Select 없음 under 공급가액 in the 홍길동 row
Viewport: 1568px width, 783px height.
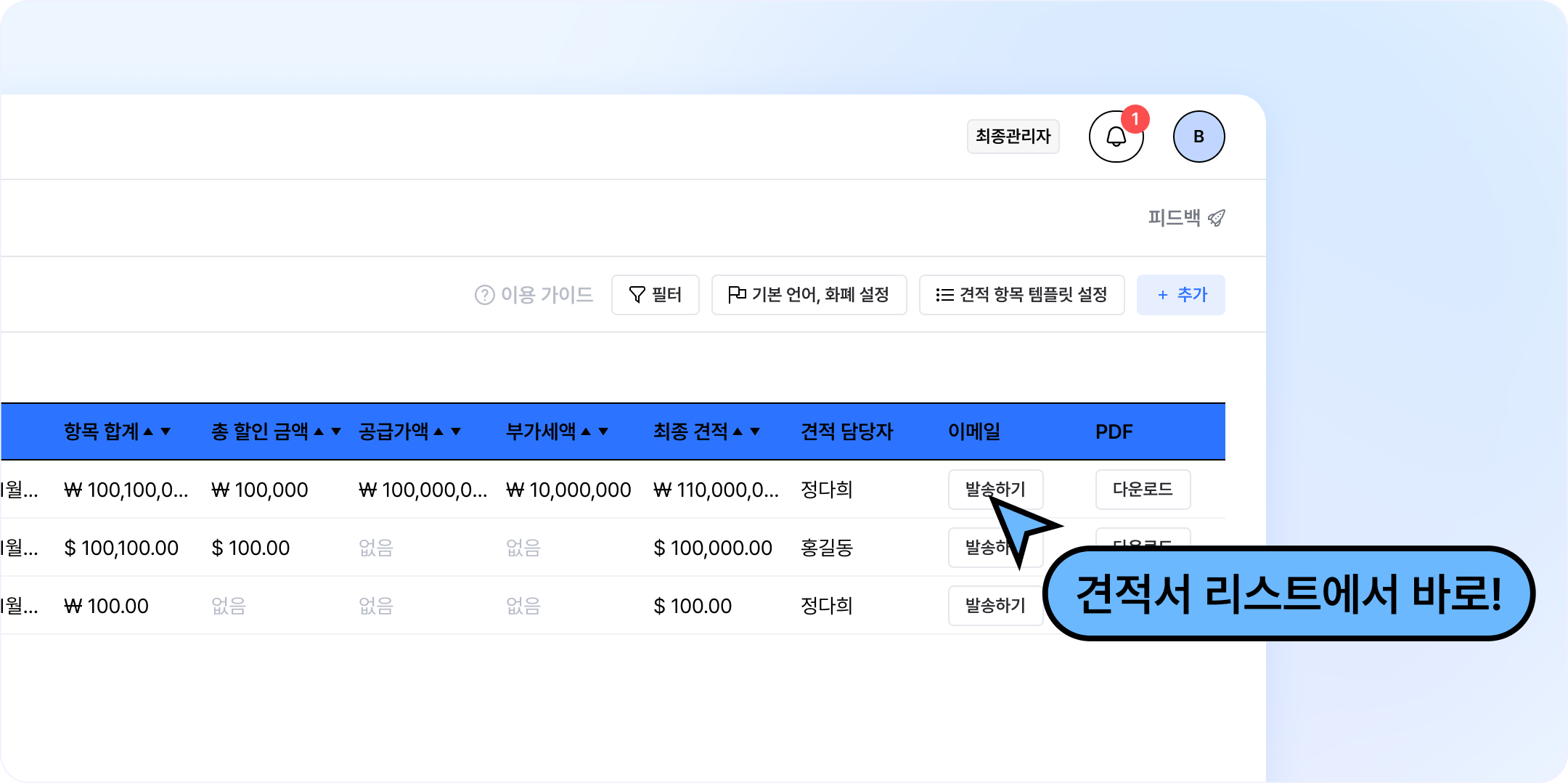tap(376, 548)
